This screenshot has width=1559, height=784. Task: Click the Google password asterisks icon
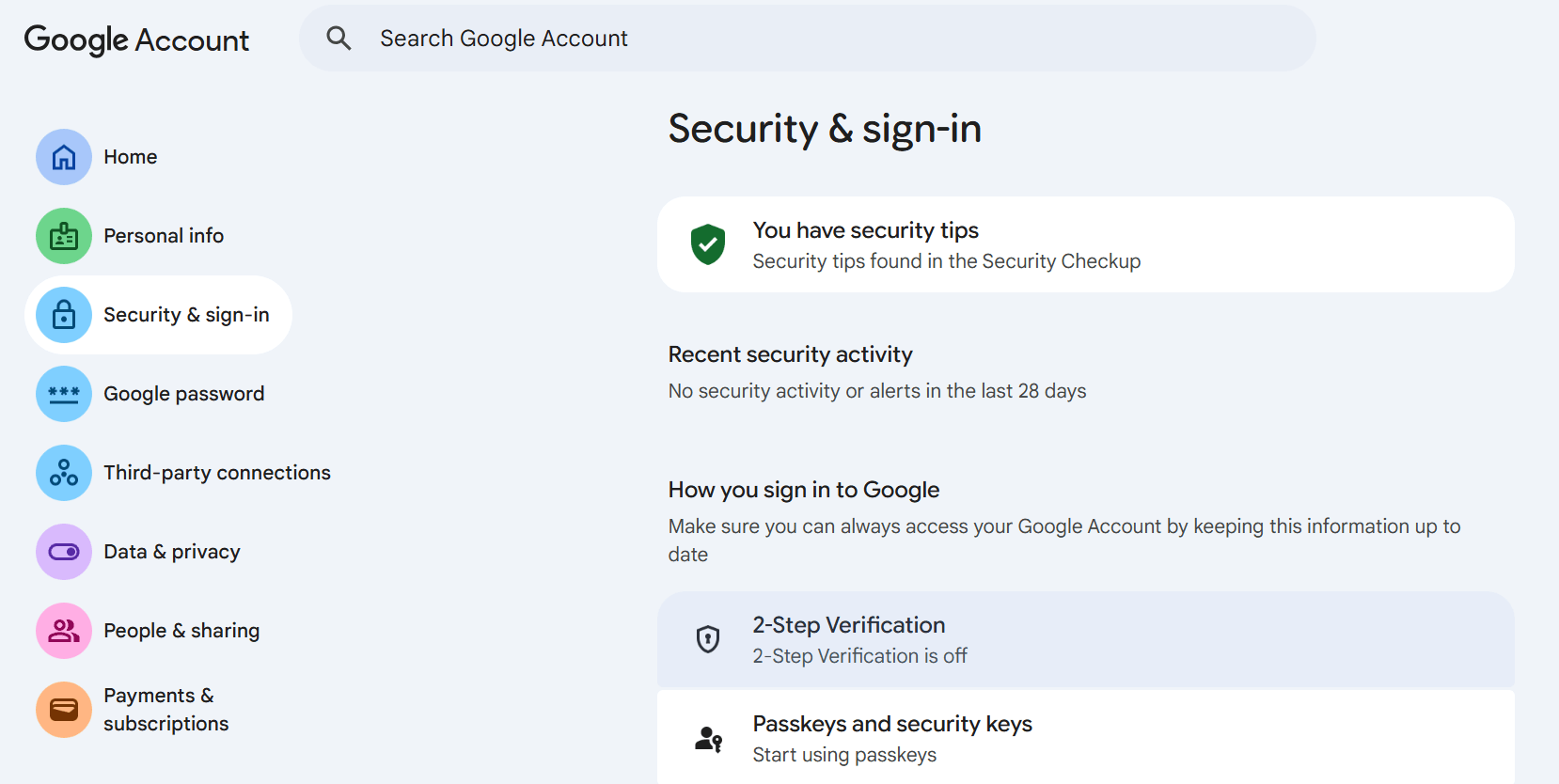(64, 394)
